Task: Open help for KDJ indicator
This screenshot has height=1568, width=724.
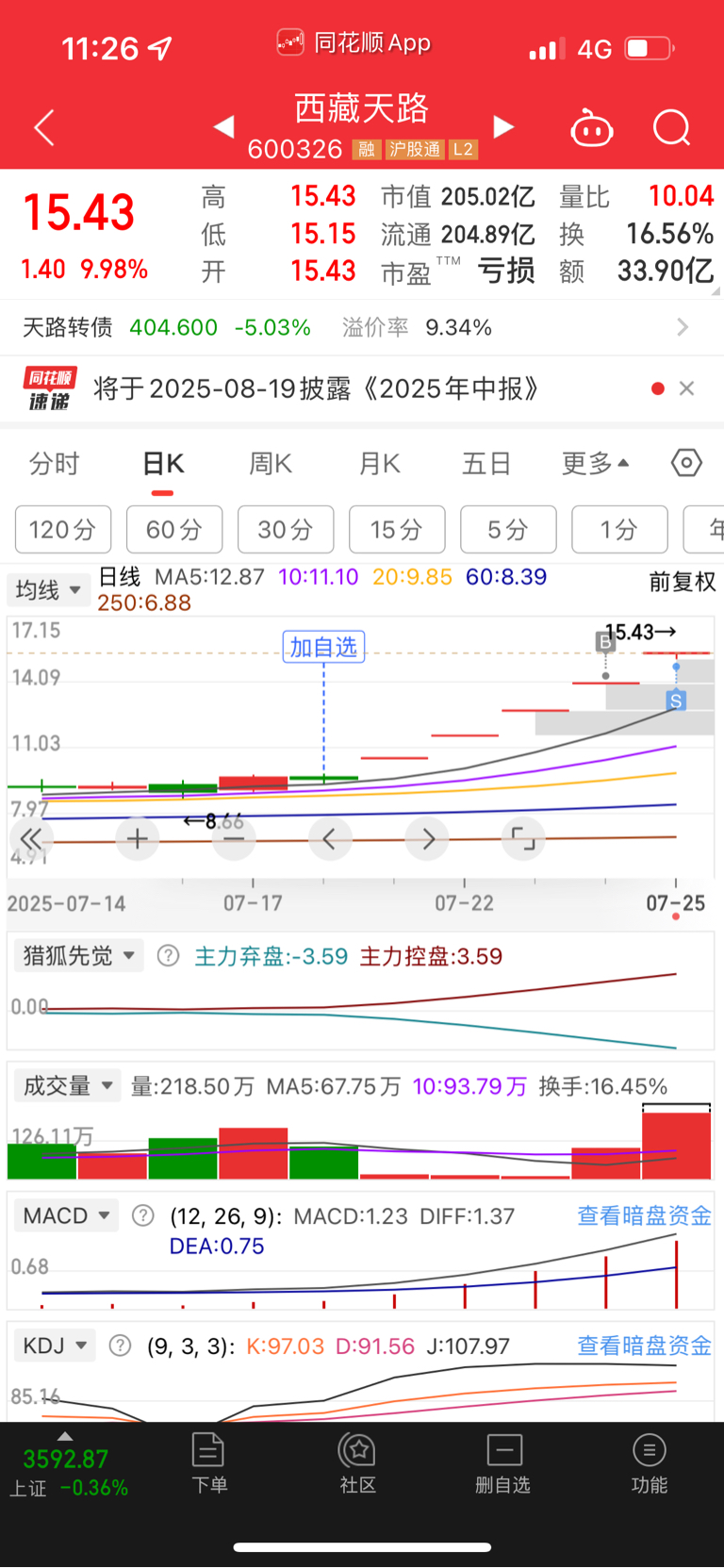Action: click(121, 1345)
